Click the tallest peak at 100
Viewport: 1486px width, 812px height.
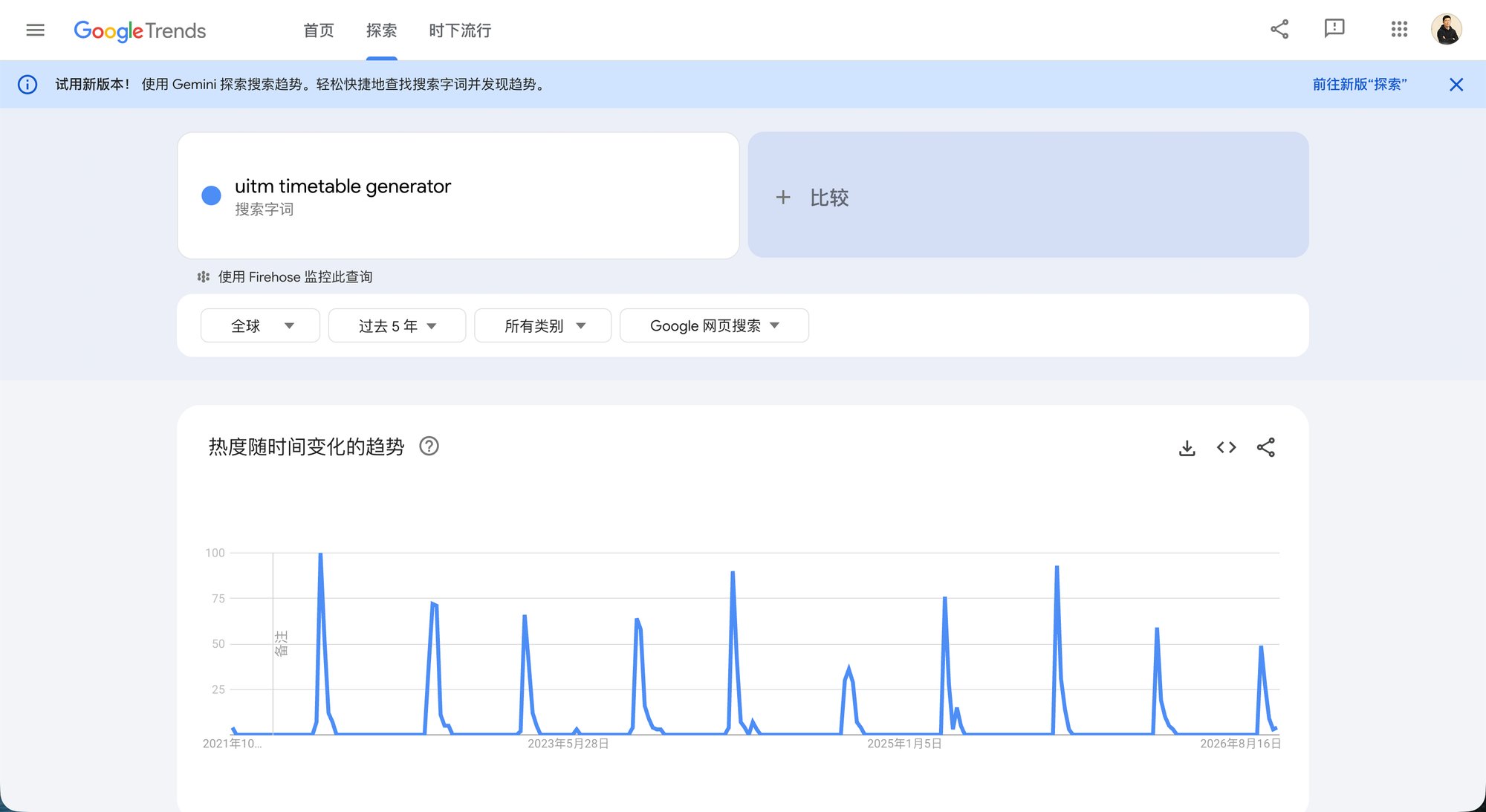(320, 554)
